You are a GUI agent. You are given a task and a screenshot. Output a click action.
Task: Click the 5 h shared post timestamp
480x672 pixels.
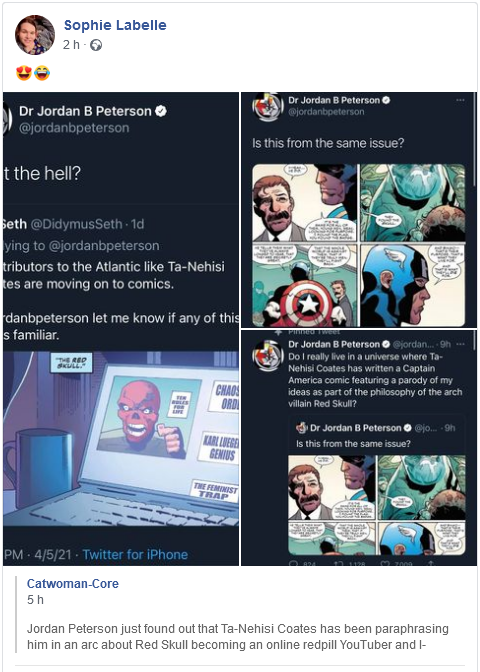[36, 600]
